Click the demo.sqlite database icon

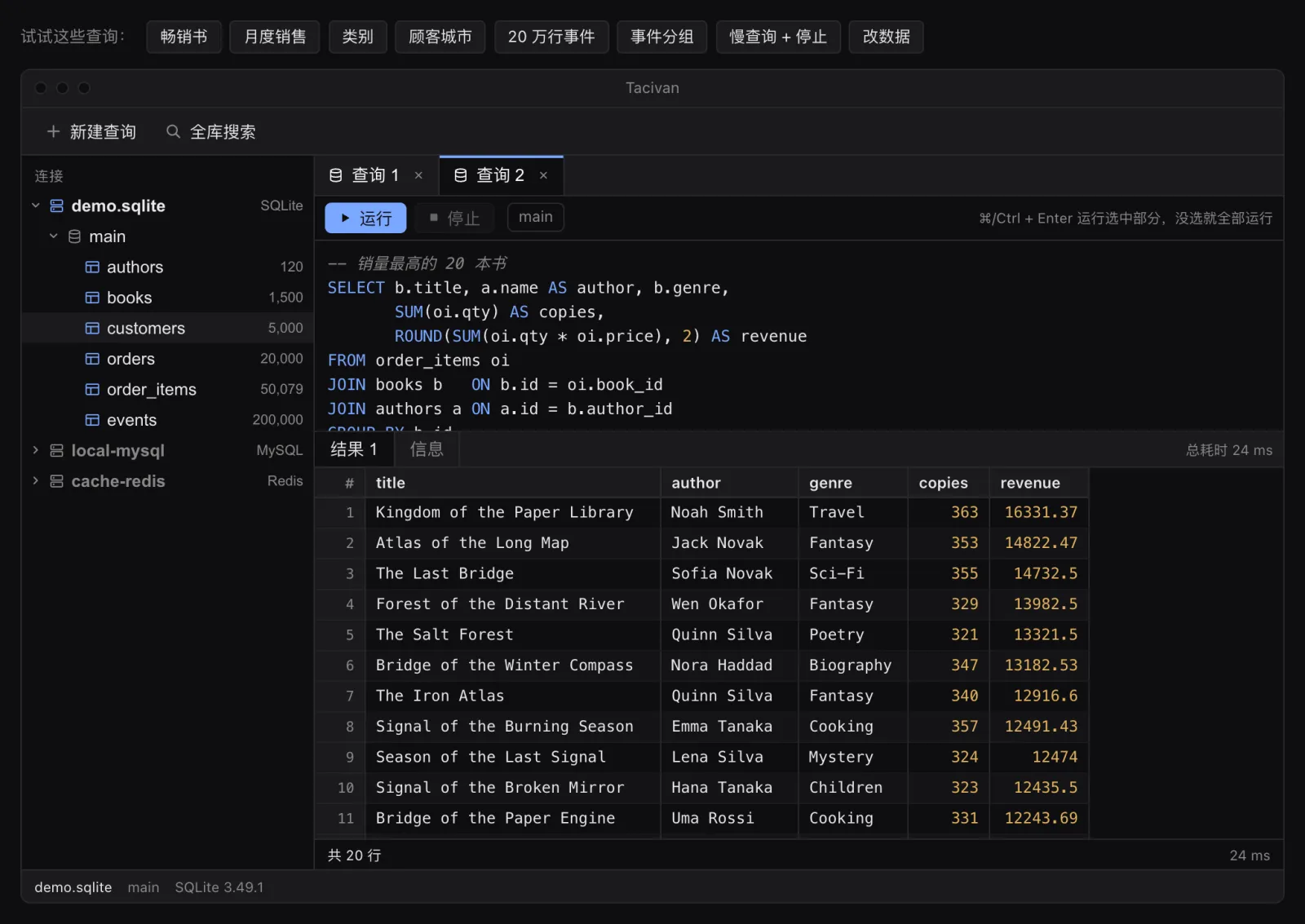(x=56, y=206)
